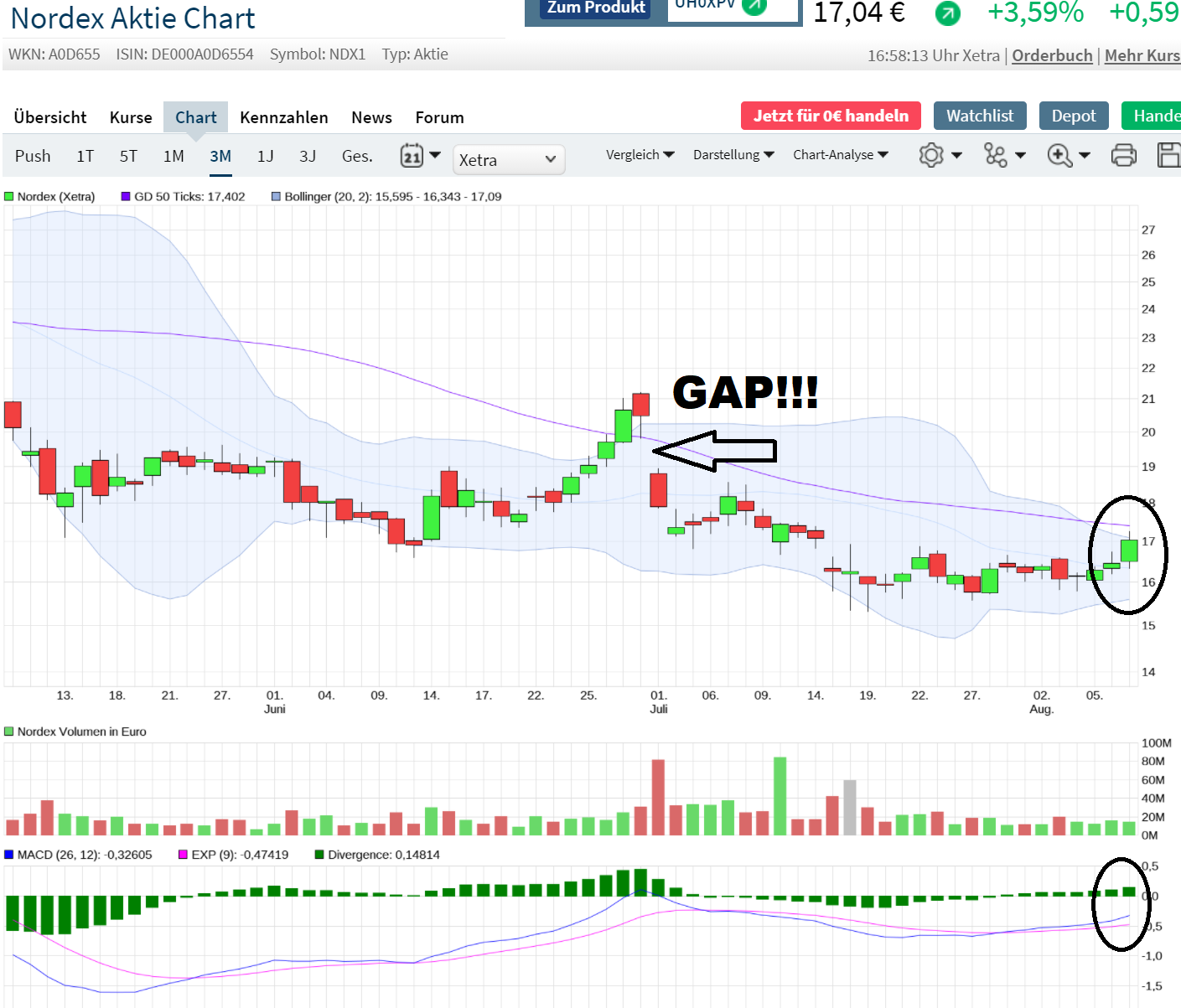Select the 1M time range

click(174, 156)
